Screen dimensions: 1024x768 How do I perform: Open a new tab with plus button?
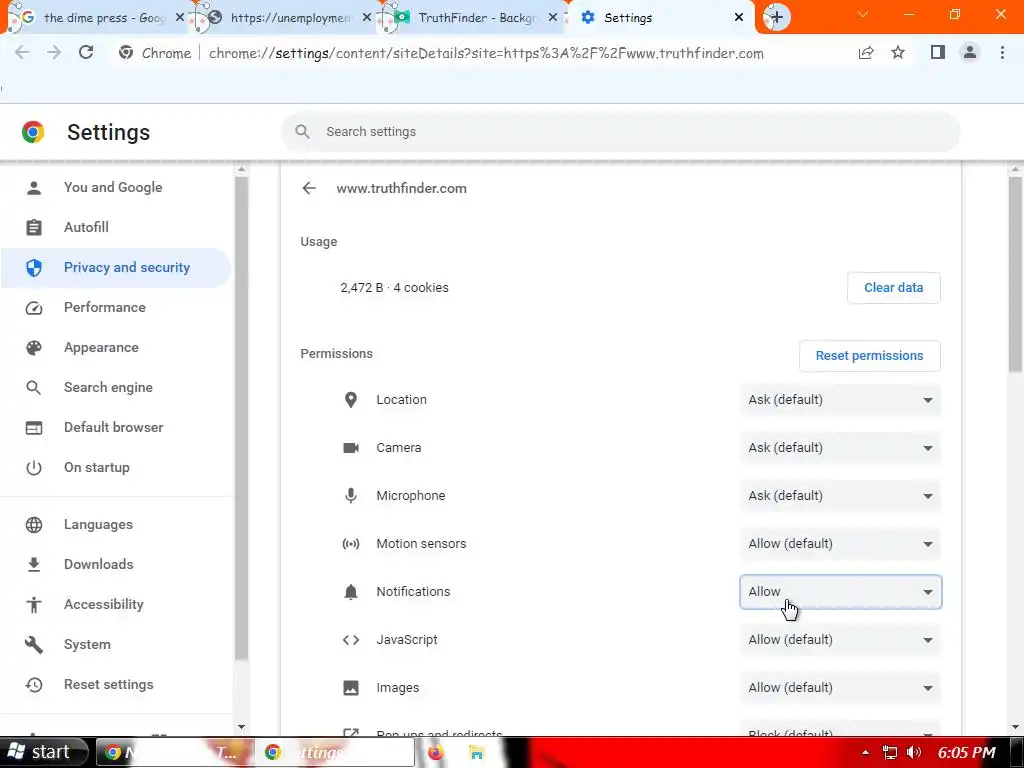coord(776,18)
